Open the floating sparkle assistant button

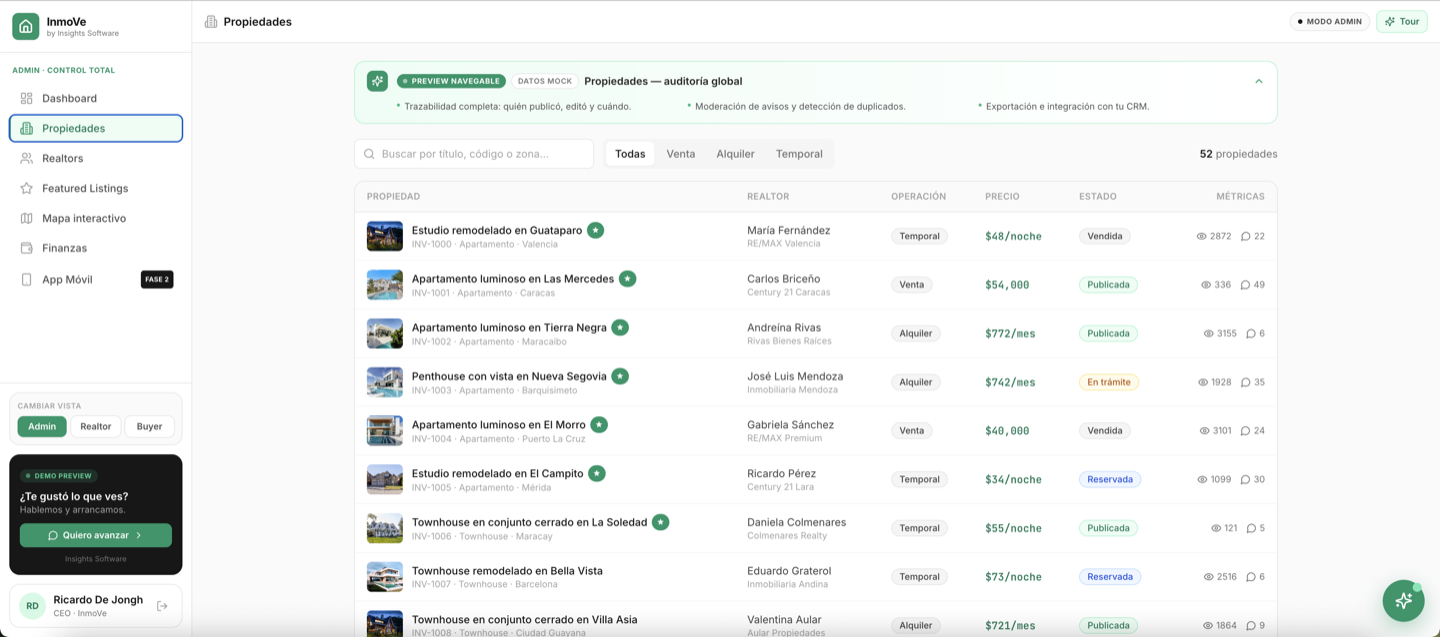click(x=1403, y=600)
